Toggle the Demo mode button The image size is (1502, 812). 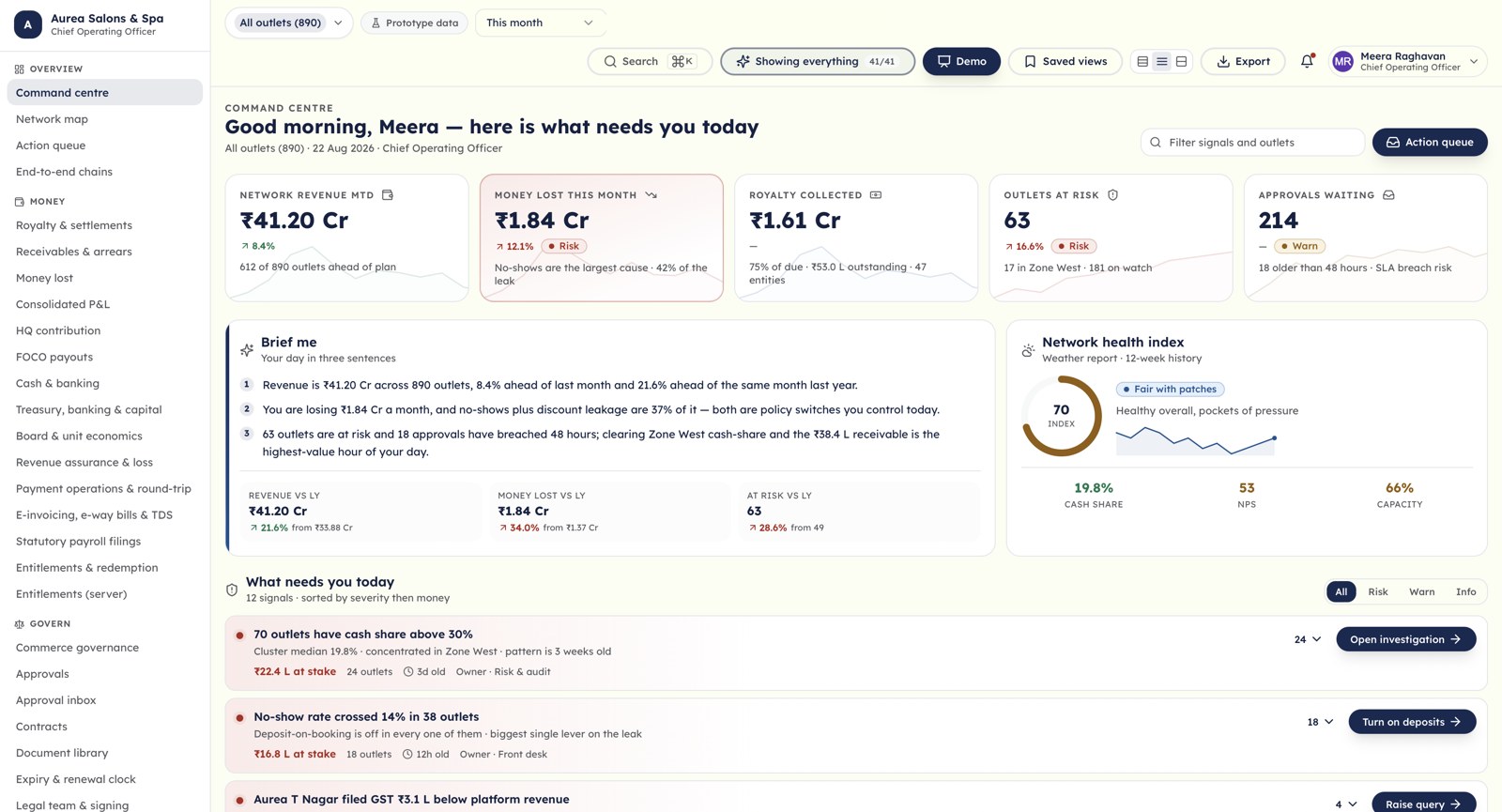(961, 61)
